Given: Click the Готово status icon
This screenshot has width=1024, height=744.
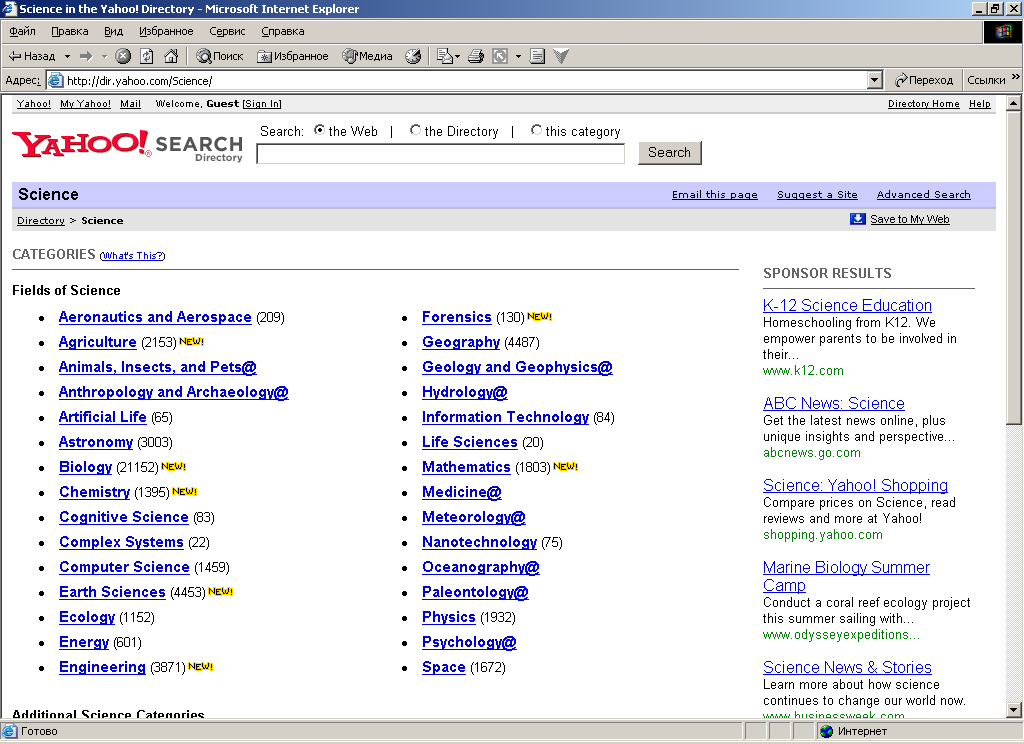Looking at the screenshot, I should [x=10, y=731].
